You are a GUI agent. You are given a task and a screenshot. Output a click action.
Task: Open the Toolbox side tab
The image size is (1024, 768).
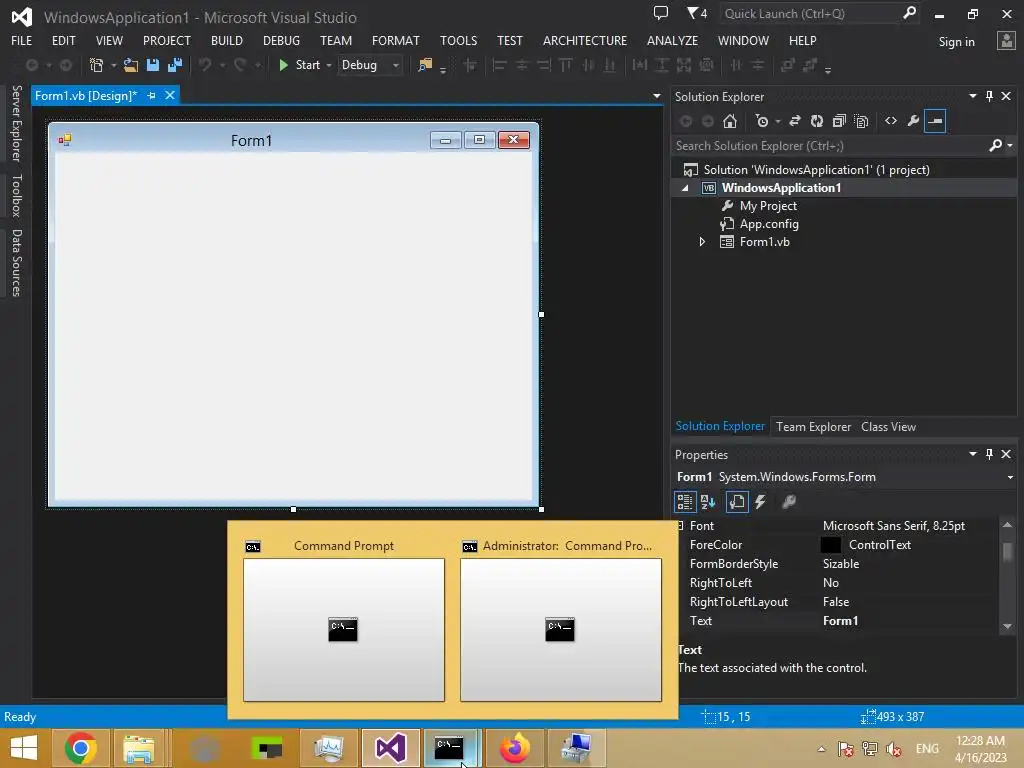click(17, 196)
